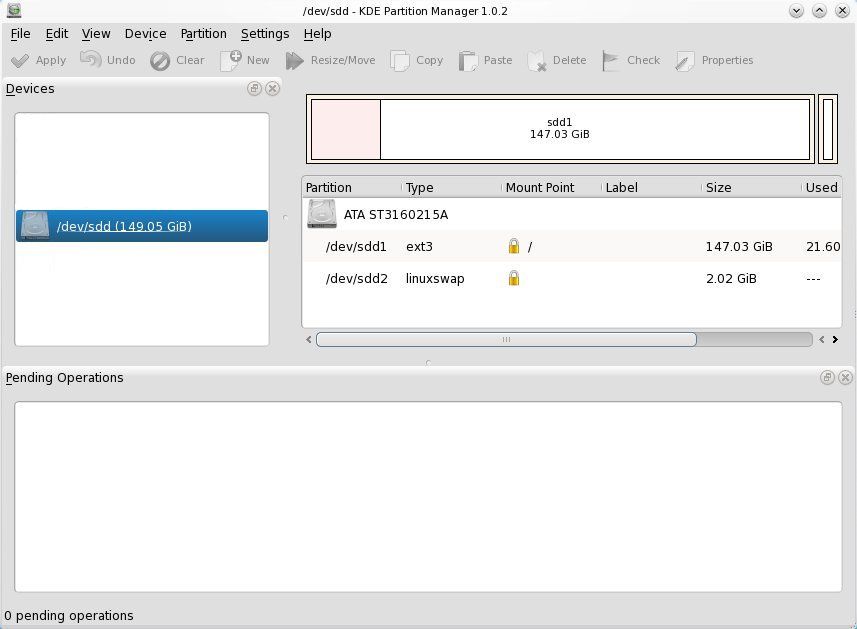
Task: Close the Devices panel
Action: 272,89
